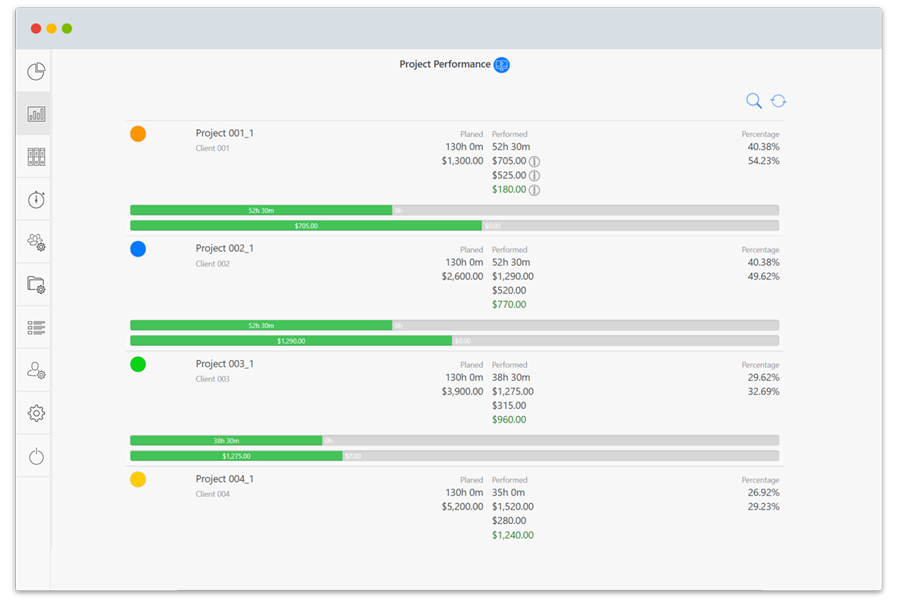900x600 pixels.
Task: Click the 38h 30m progress bar of Project 003_1
Action: point(226,440)
